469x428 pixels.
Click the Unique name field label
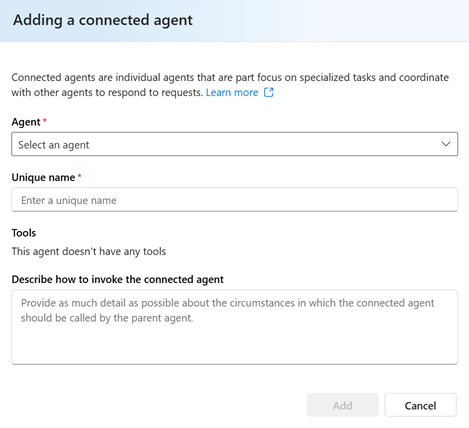click(x=43, y=177)
